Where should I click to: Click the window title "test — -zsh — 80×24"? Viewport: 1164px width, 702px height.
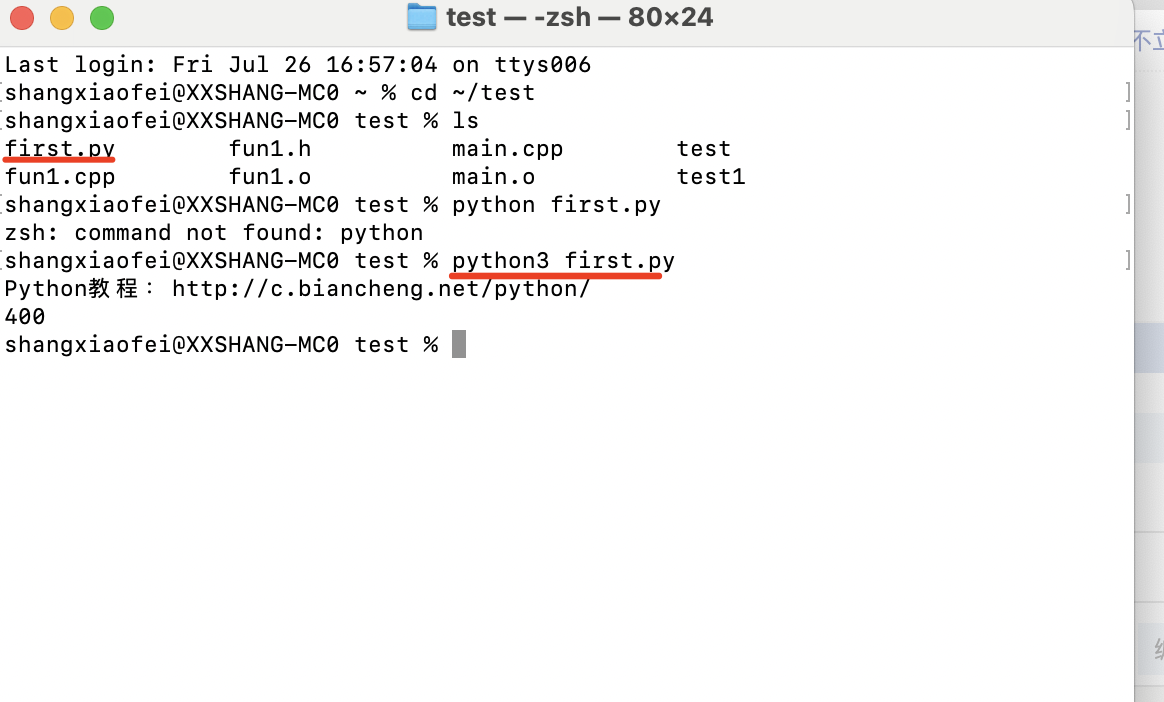pyautogui.click(x=579, y=17)
